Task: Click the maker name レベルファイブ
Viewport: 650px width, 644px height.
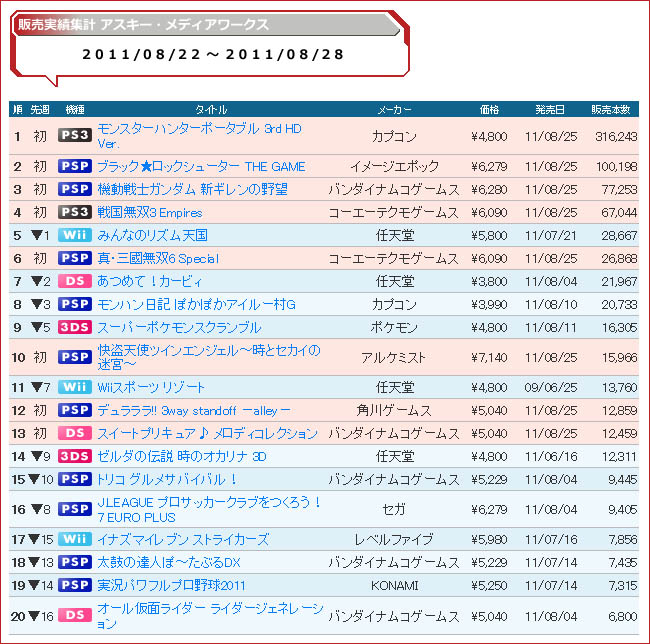Action: point(393,540)
